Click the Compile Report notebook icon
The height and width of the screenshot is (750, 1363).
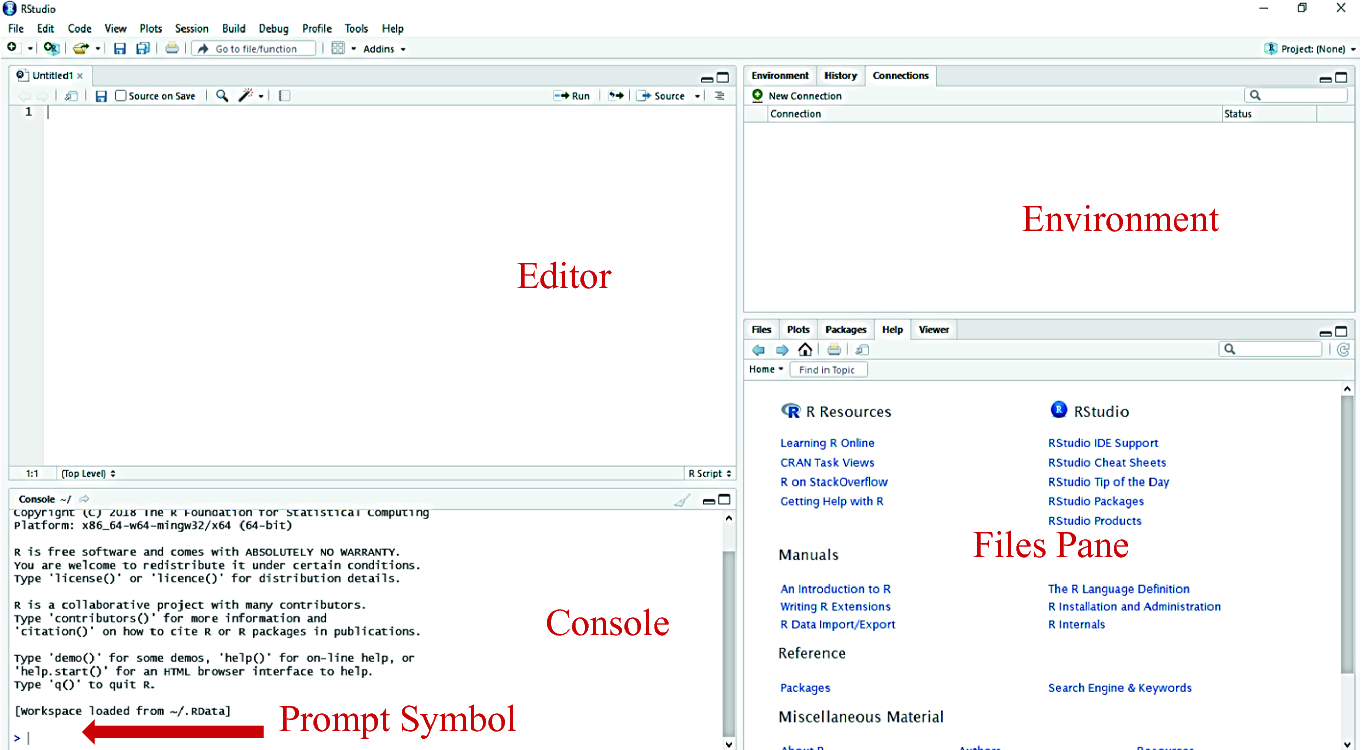(284, 96)
